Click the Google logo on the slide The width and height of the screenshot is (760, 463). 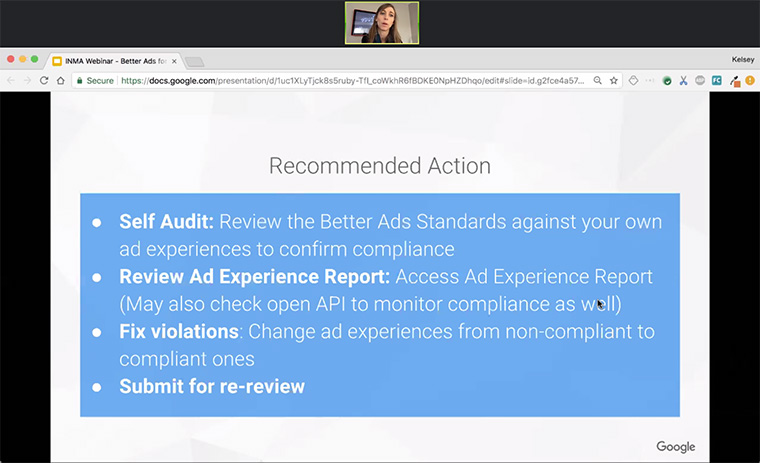(x=676, y=447)
